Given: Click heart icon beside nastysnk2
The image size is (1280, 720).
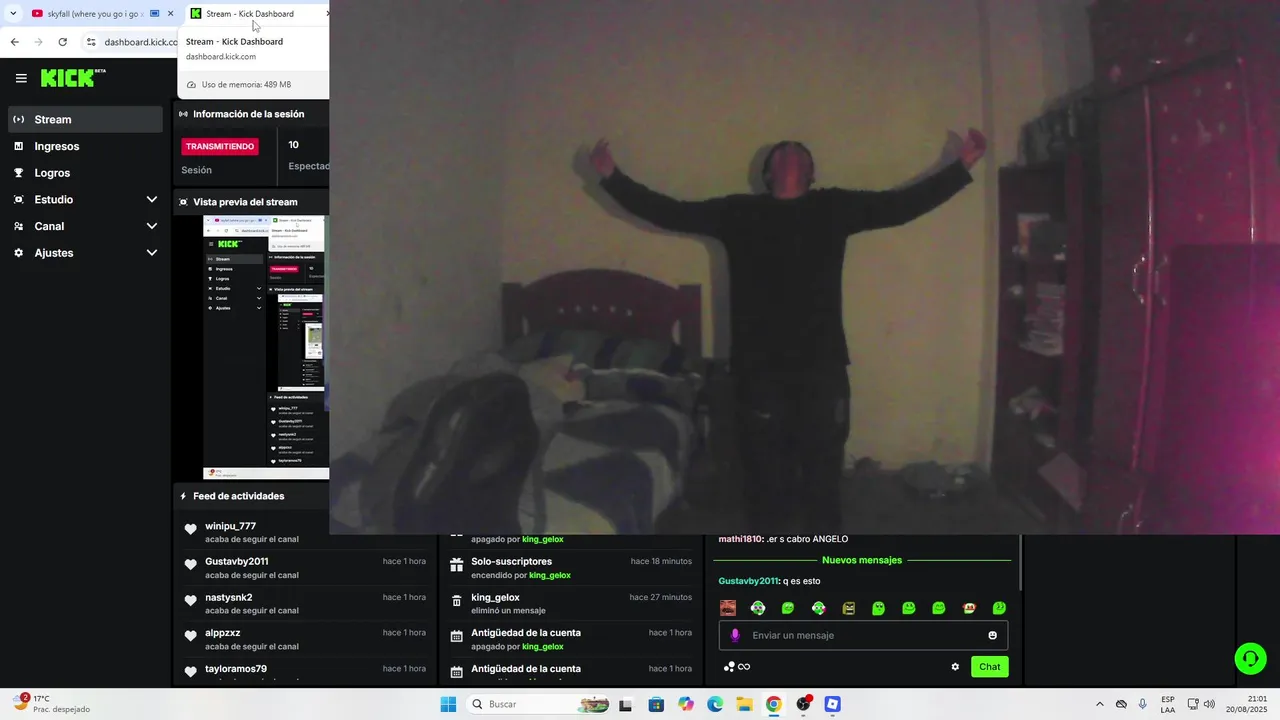Looking at the screenshot, I should [190, 601].
